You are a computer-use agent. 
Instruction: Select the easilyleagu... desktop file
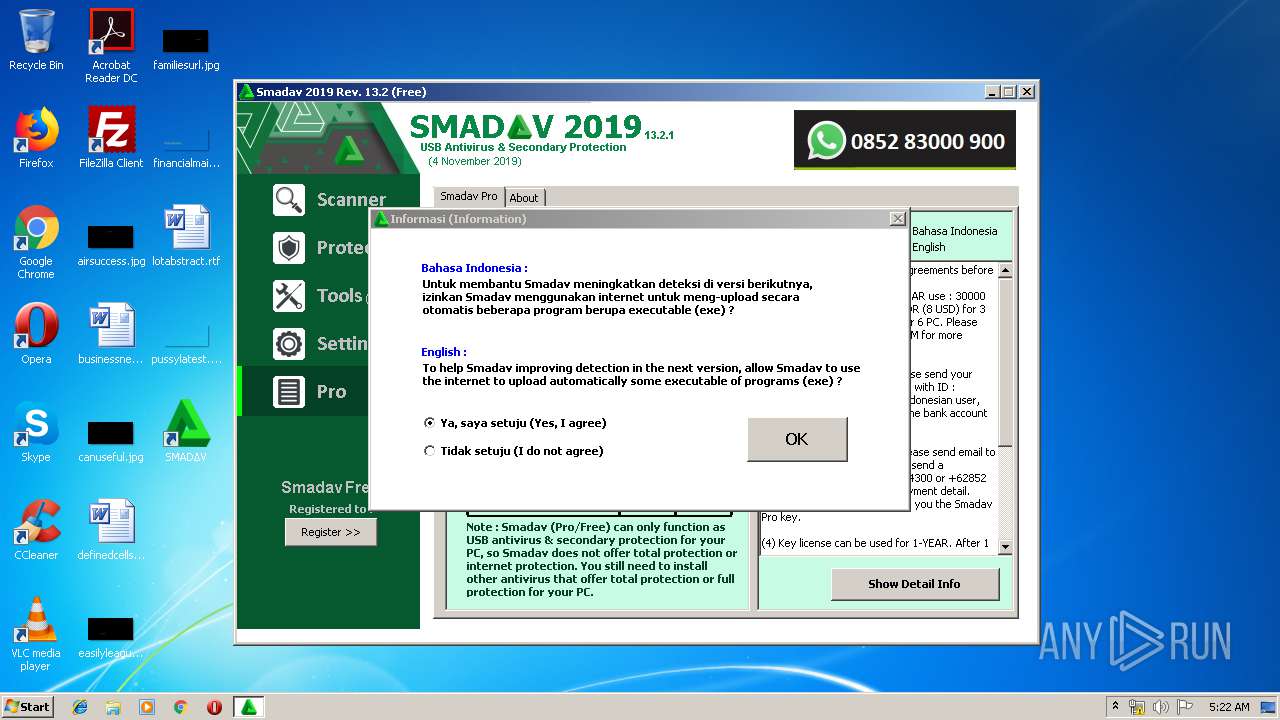point(111,640)
